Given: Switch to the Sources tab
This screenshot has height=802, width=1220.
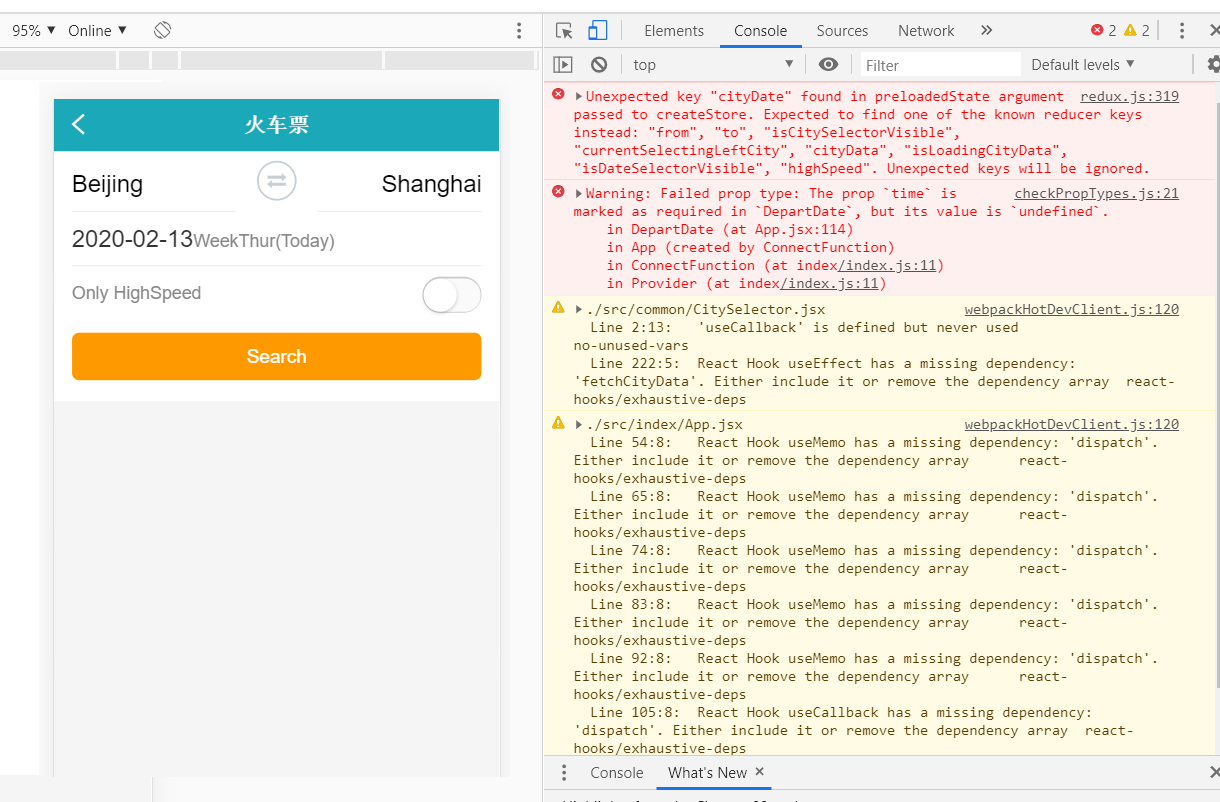Looking at the screenshot, I should coord(842,31).
